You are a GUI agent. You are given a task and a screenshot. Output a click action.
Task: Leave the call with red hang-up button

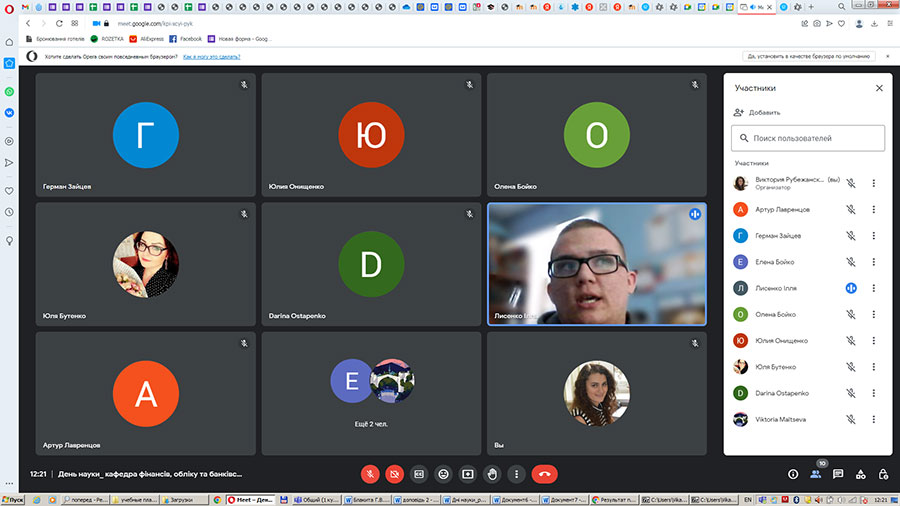(544, 474)
